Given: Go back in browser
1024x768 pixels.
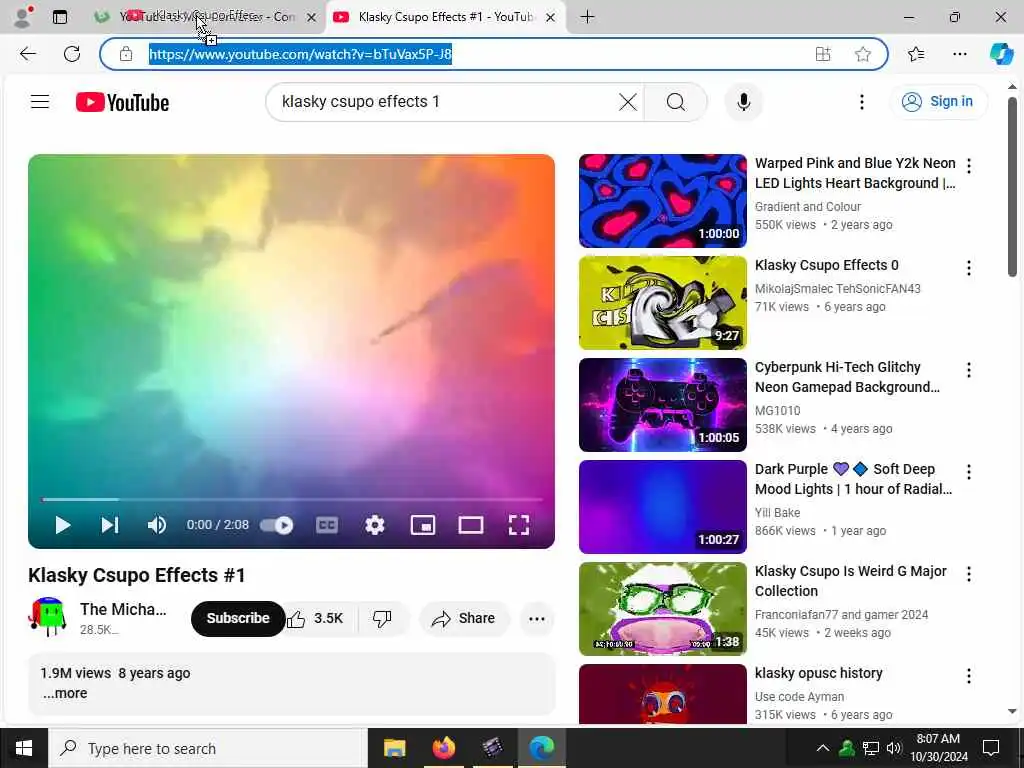Looking at the screenshot, I should (x=27, y=54).
